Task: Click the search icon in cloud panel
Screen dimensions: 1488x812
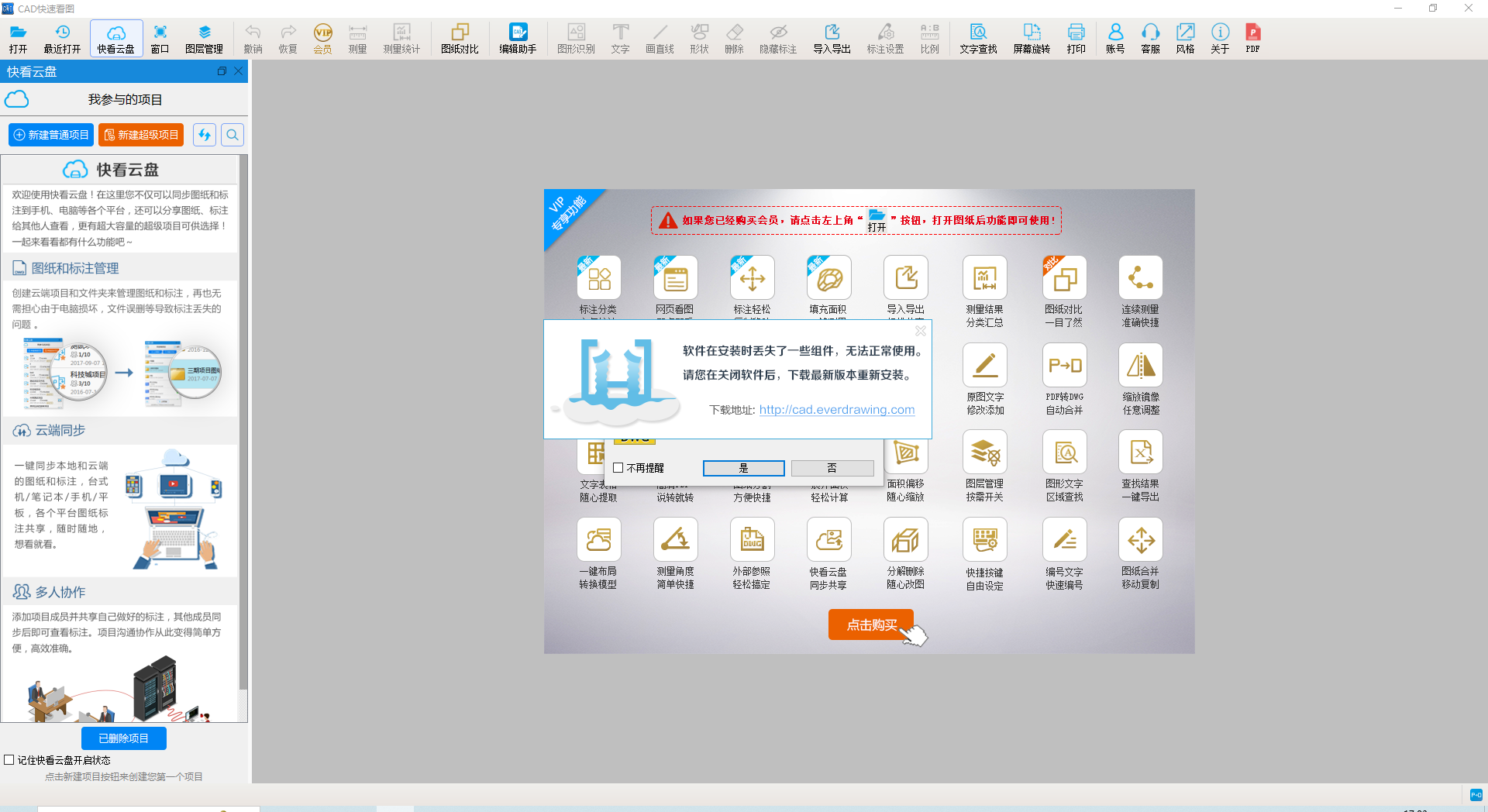Action: tap(232, 135)
